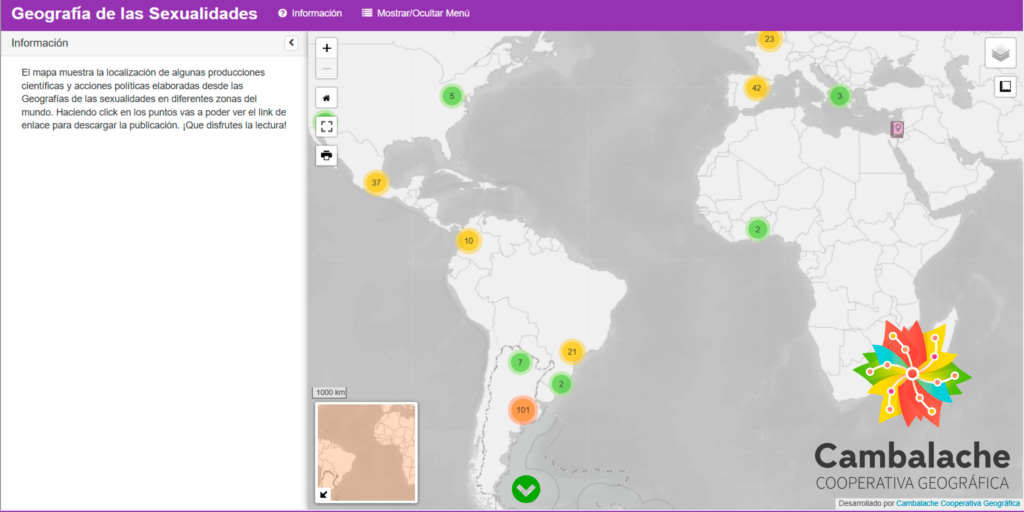Click the Cambalache logo
The width and height of the screenshot is (1024, 512).
912,406
